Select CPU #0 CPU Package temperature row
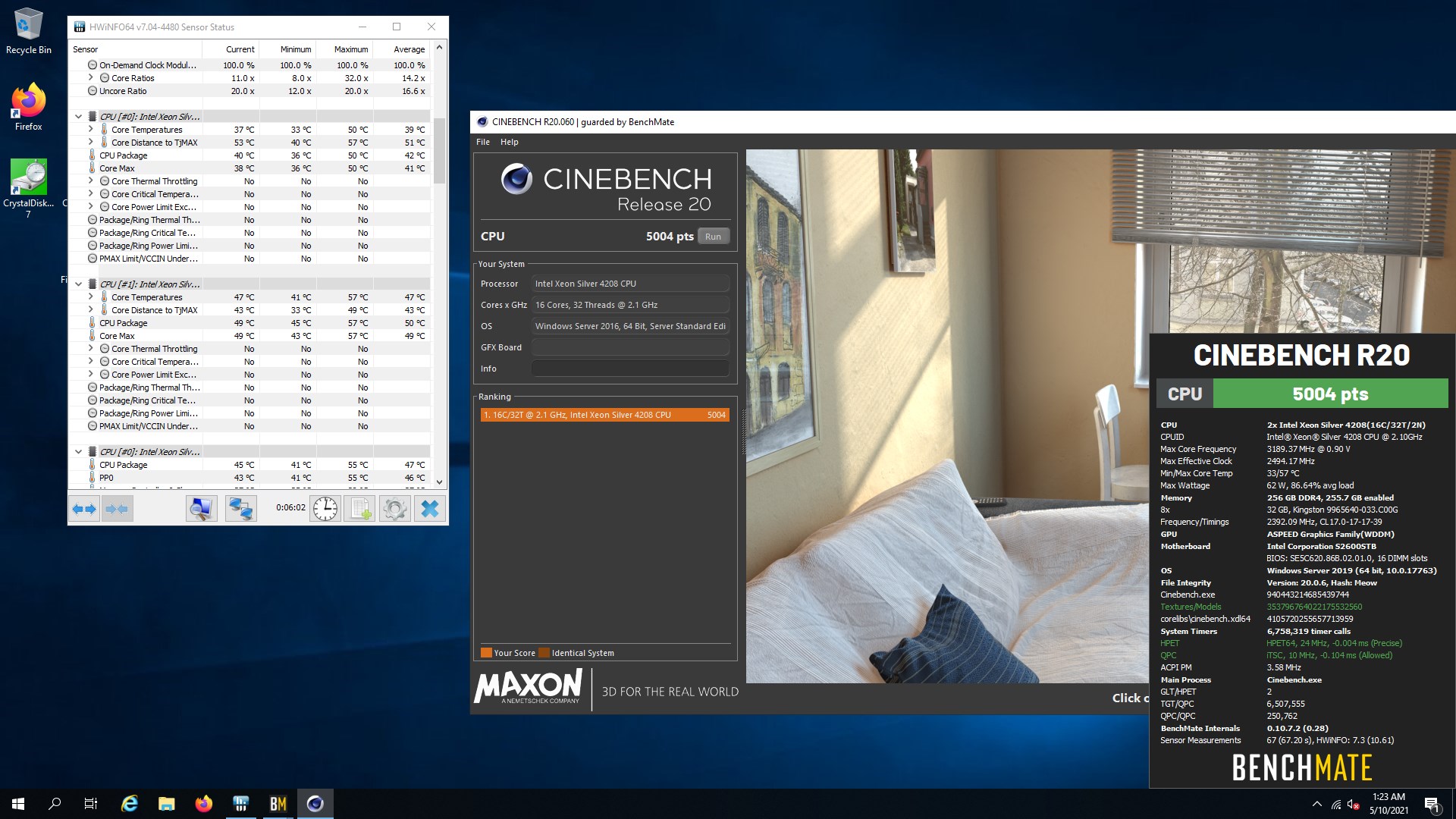Image resolution: width=1456 pixels, height=819 pixels. 250,155
